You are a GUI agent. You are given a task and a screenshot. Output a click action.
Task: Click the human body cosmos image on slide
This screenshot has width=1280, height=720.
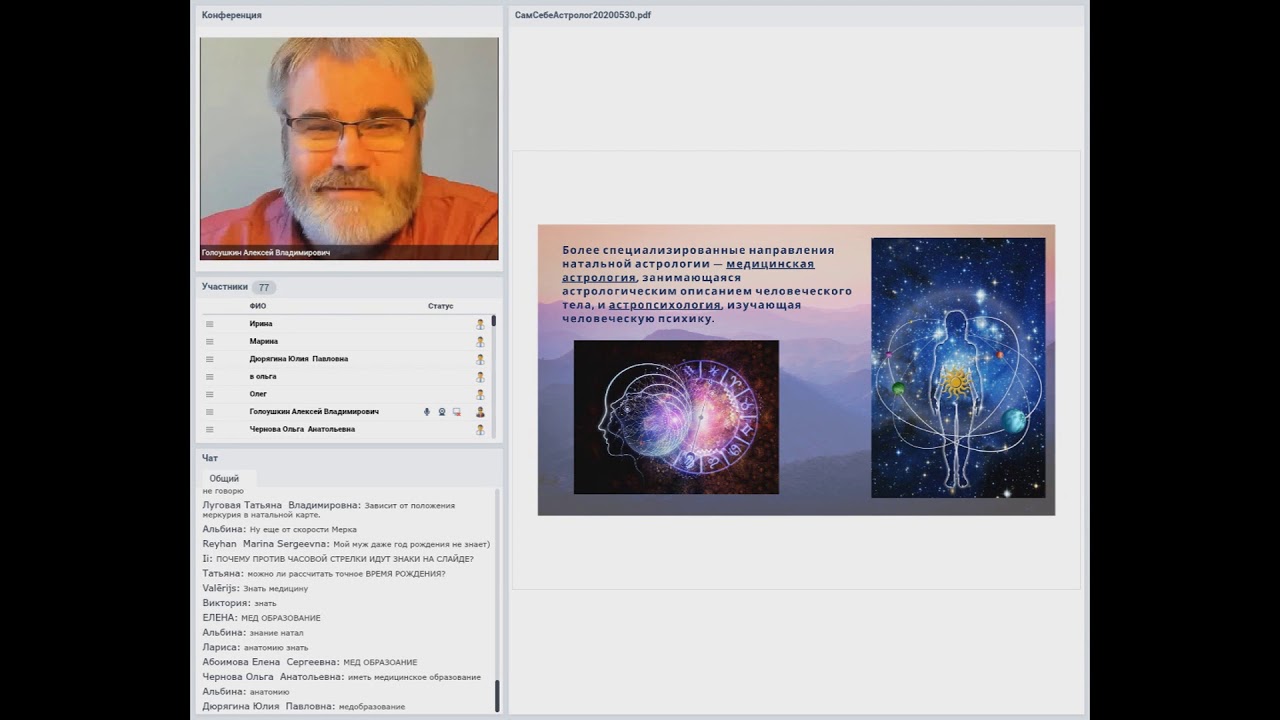tap(958, 367)
